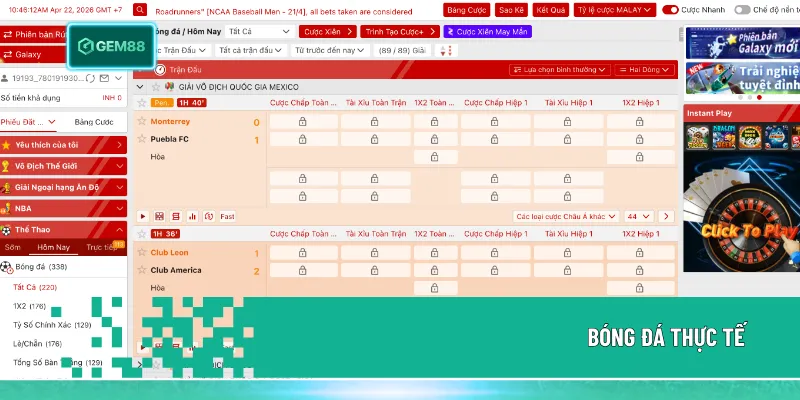Favorite the Giải Vô Địch Quốc Gia Mexico league star
The image size is (800, 400).
click(156, 87)
